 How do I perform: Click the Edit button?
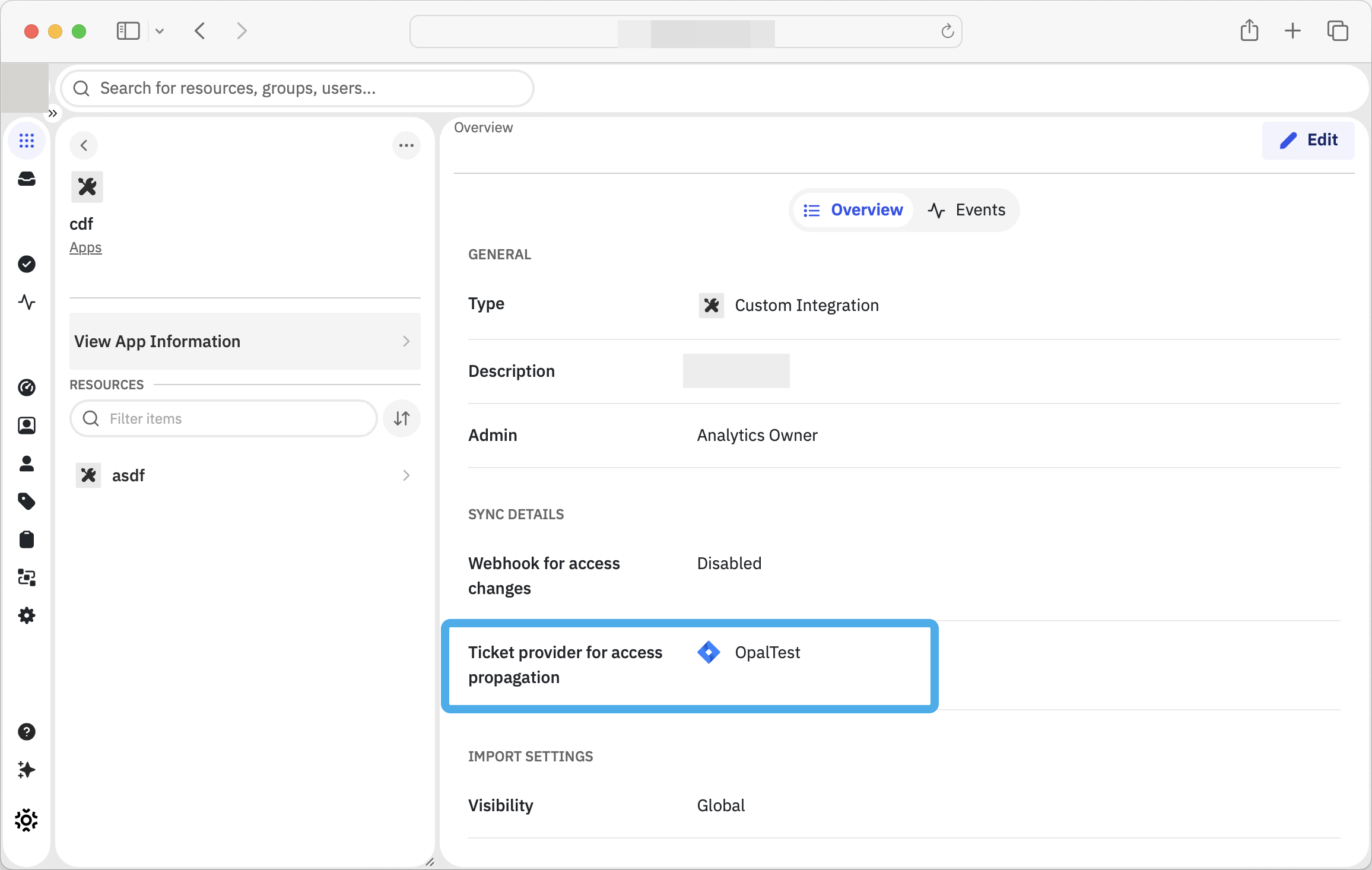(x=1309, y=140)
